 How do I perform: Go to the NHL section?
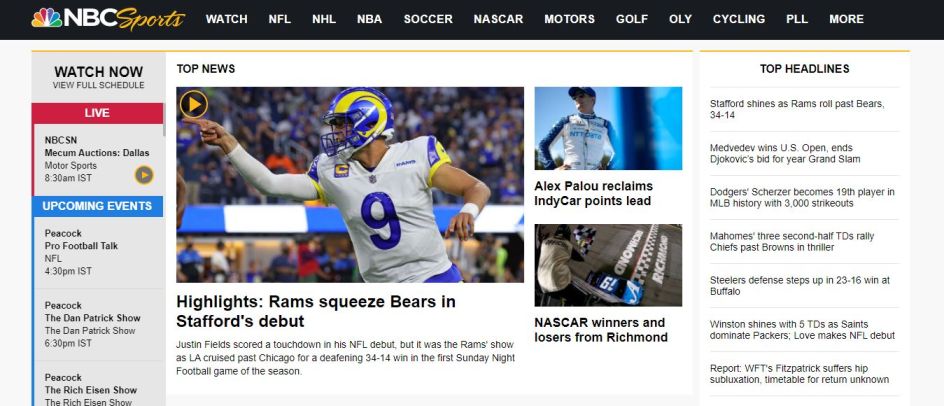324,19
